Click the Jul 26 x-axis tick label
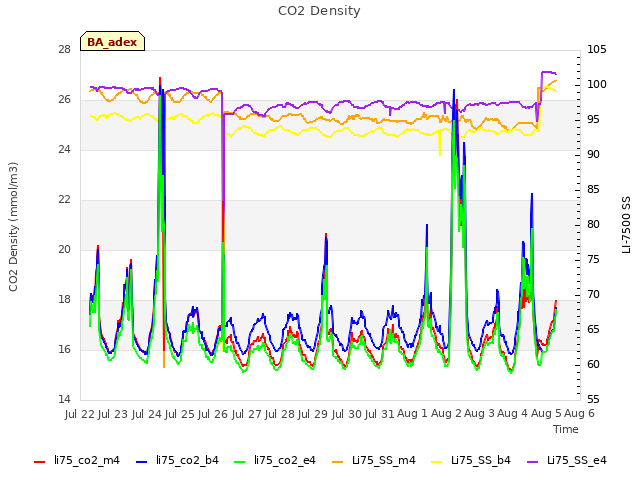Screen dimensions: 640x480 (212, 414)
